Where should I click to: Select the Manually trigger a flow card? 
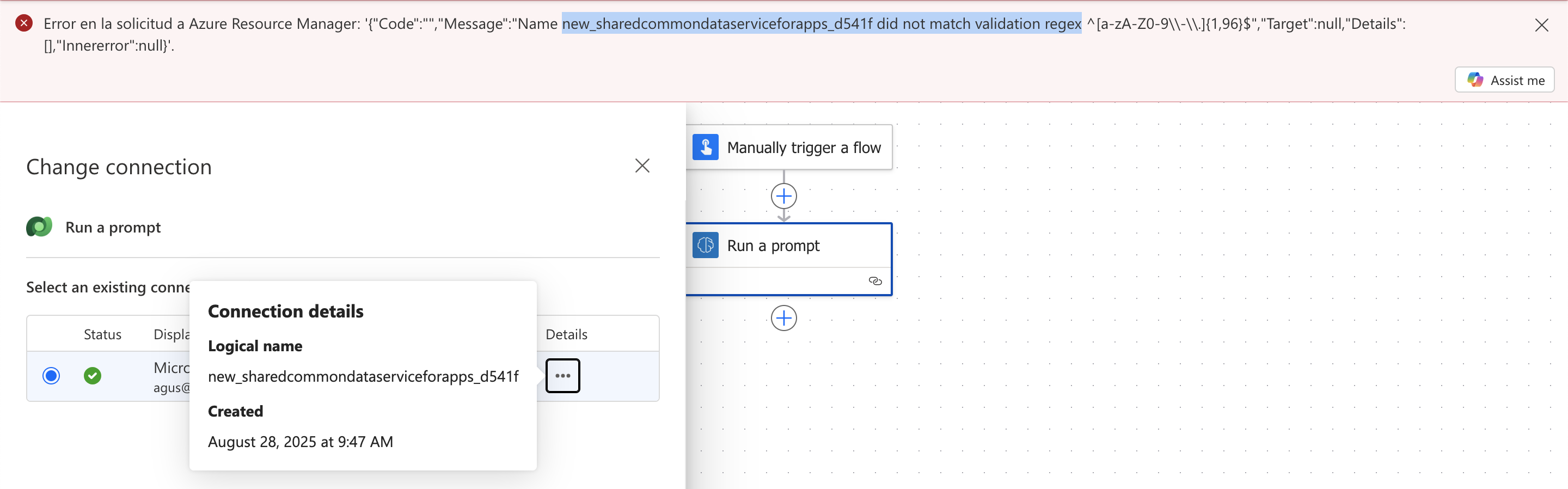[789, 148]
